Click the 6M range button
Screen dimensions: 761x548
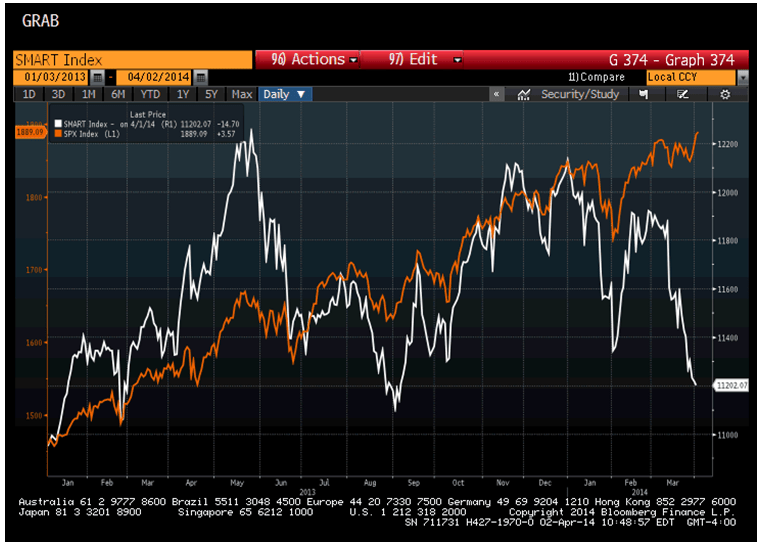tap(118, 94)
